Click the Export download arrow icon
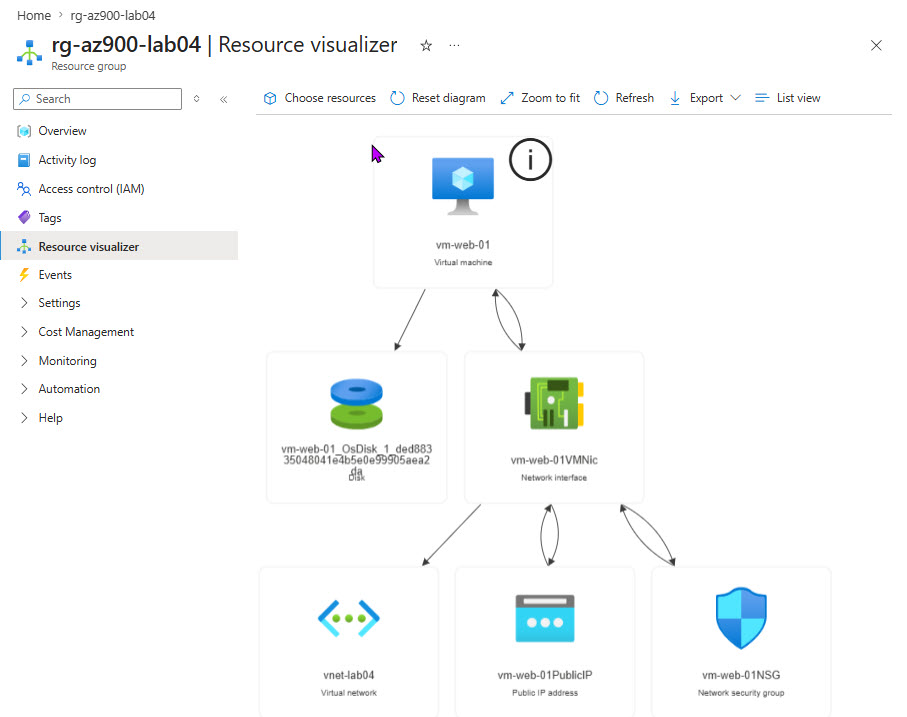Image resolution: width=907 pixels, height=717 pixels. (674, 98)
